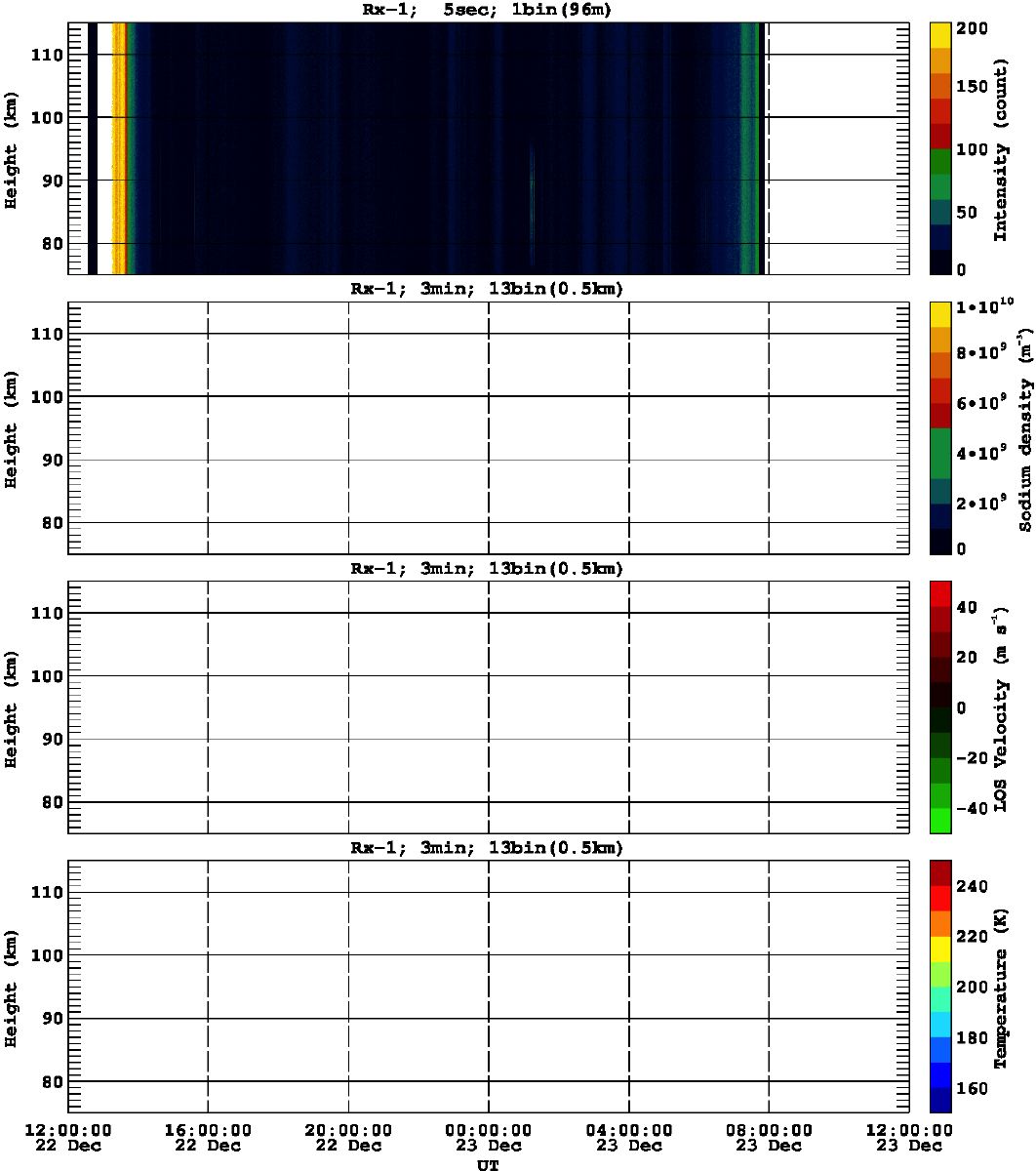Click the '20:00:00 22 Dec' time axis label
1036x1171 pixels.
348,1137
